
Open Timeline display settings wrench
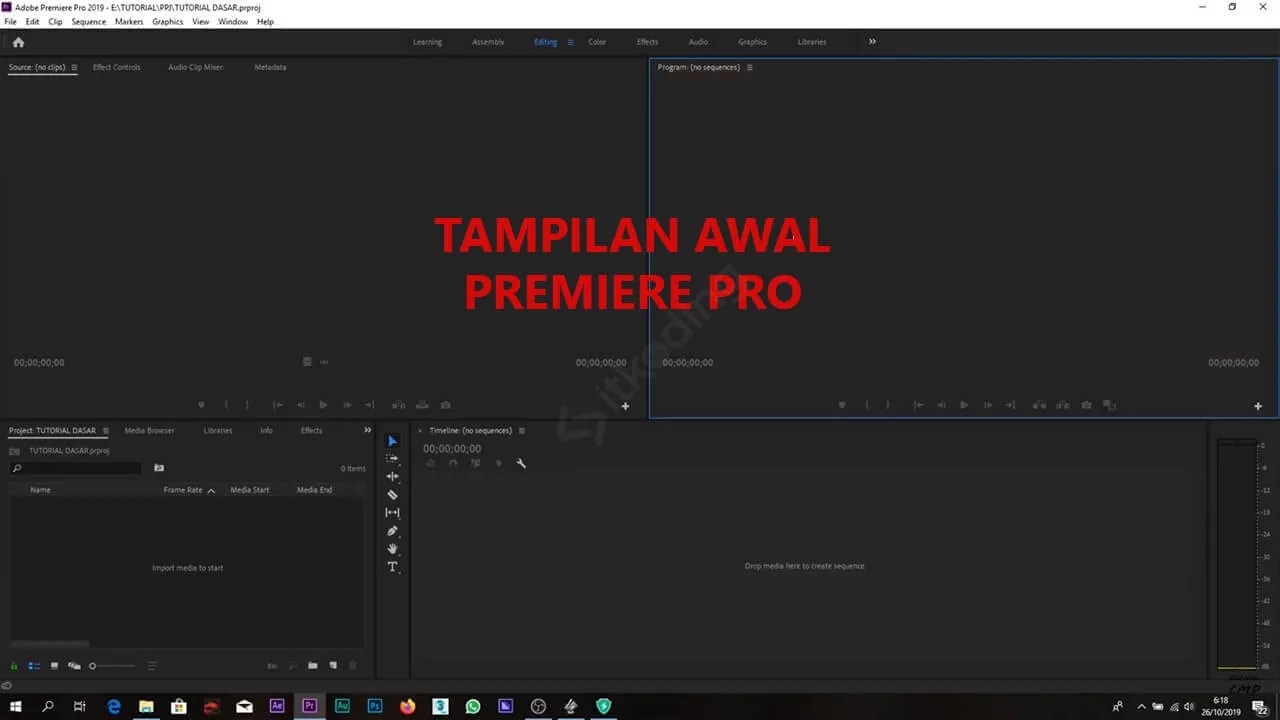(x=521, y=463)
